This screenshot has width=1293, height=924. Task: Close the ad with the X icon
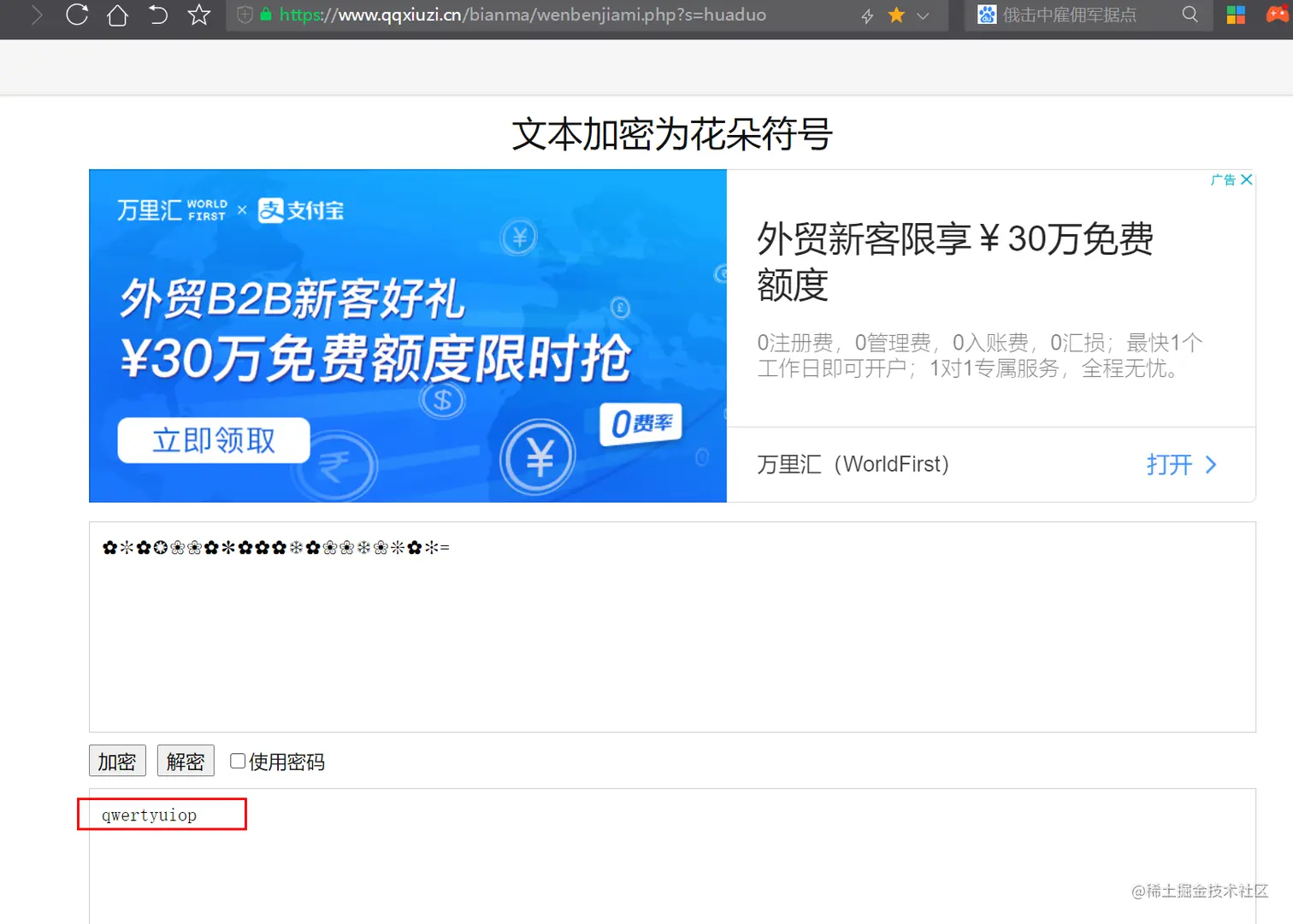click(x=1246, y=180)
